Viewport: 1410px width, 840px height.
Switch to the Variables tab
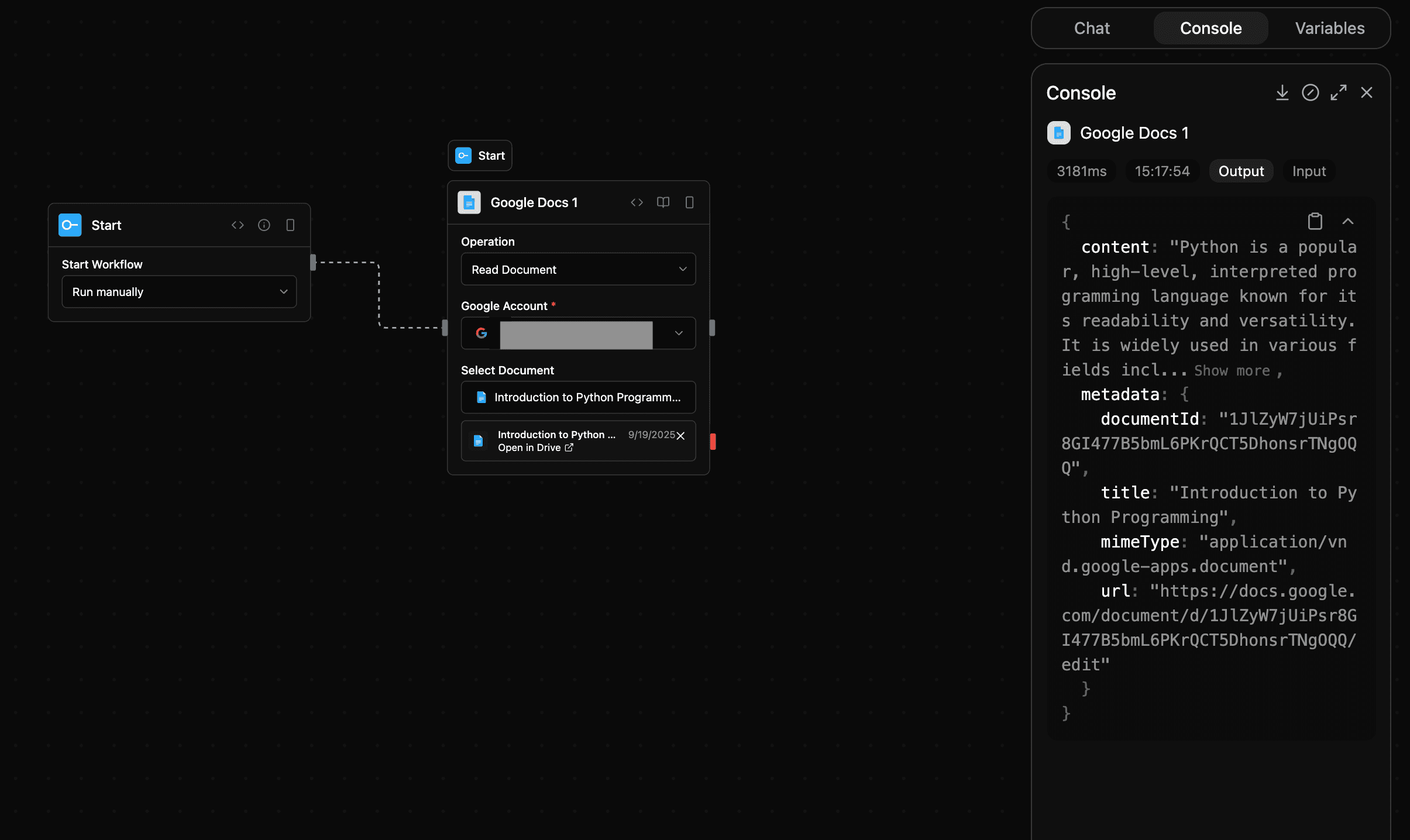1330,27
